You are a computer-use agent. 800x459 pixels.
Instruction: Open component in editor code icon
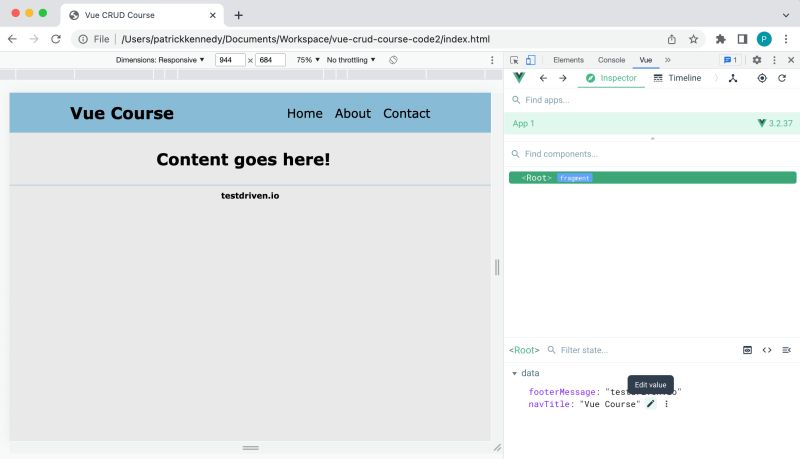tap(767, 350)
